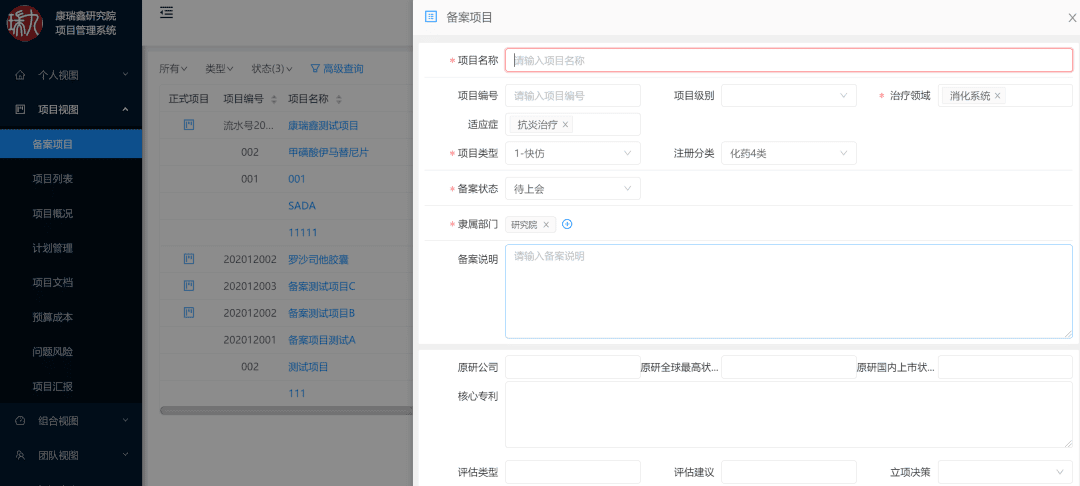Viewport: 1080px width, 486px height.
Task: Open the 甲磺酸伊马替尼片 link
Action: 328,152
